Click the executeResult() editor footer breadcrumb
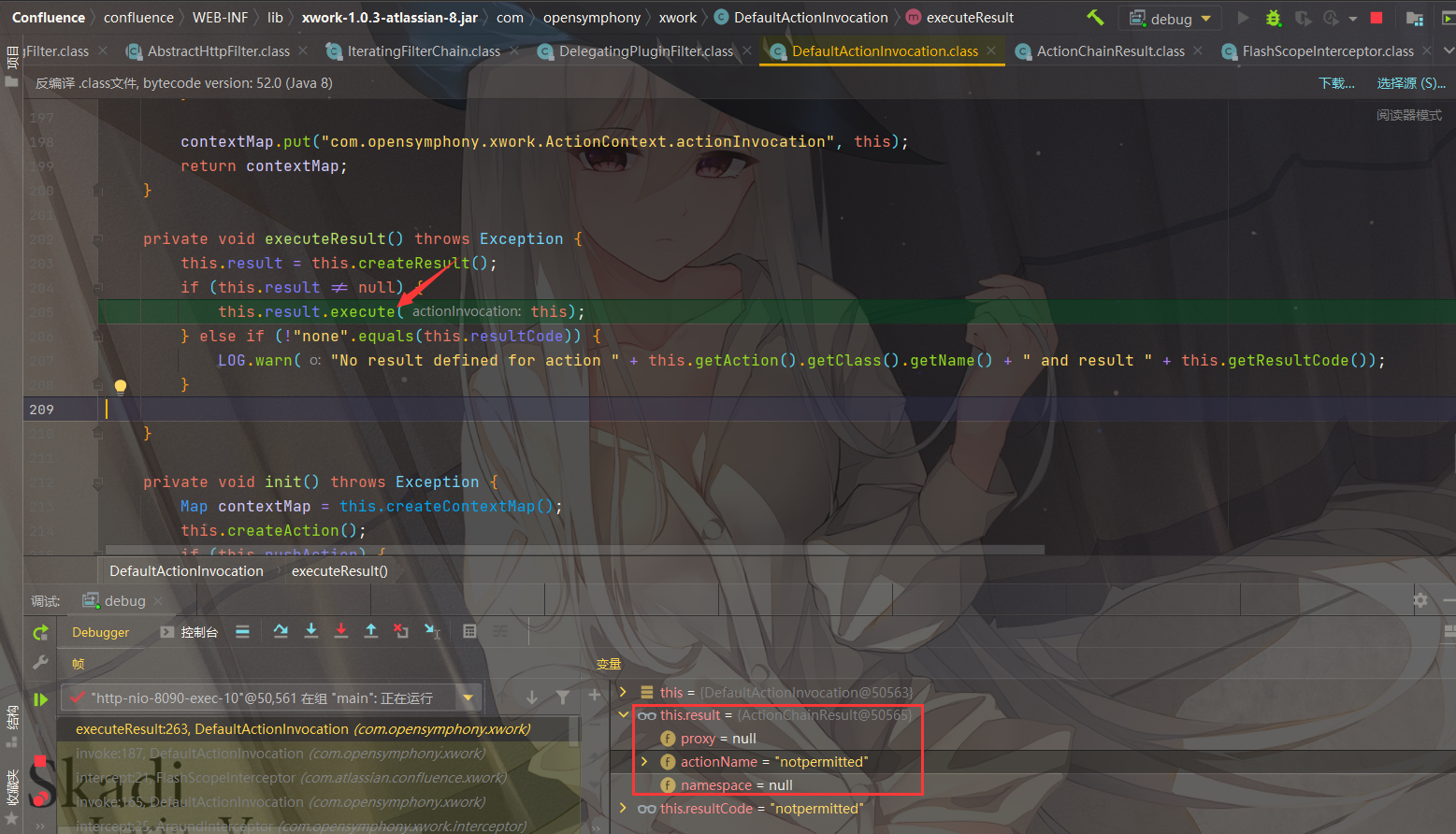The width and height of the screenshot is (1456, 834). (339, 571)
